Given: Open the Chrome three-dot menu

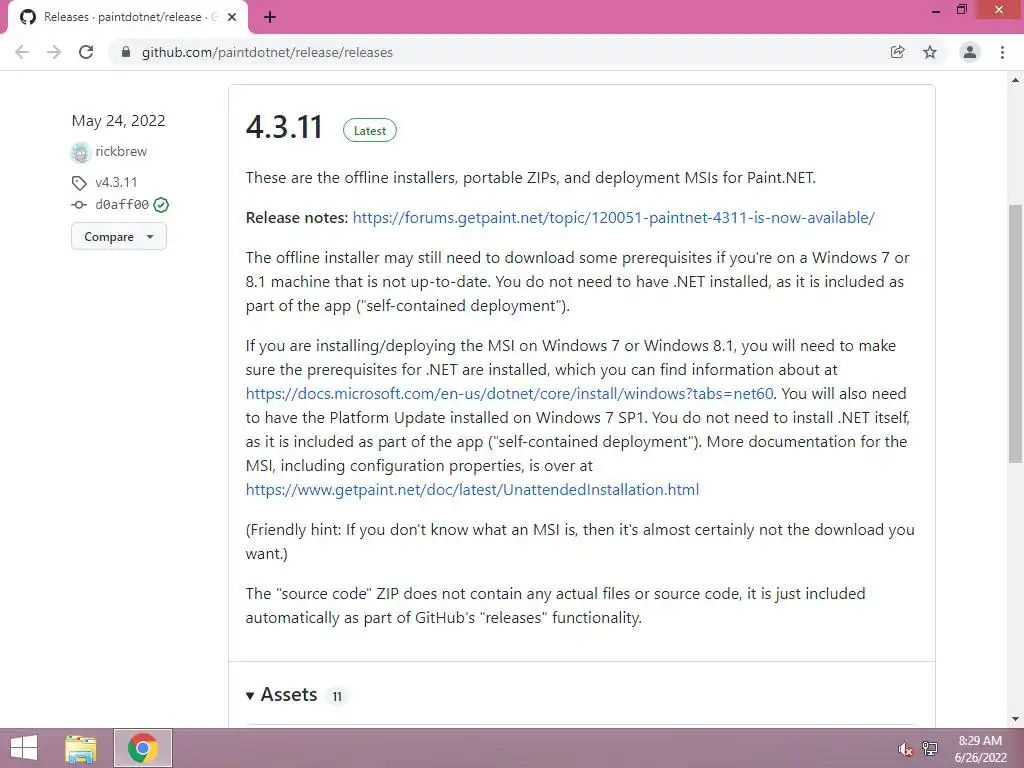Looking at the screenshot, I should point(1002,52).
